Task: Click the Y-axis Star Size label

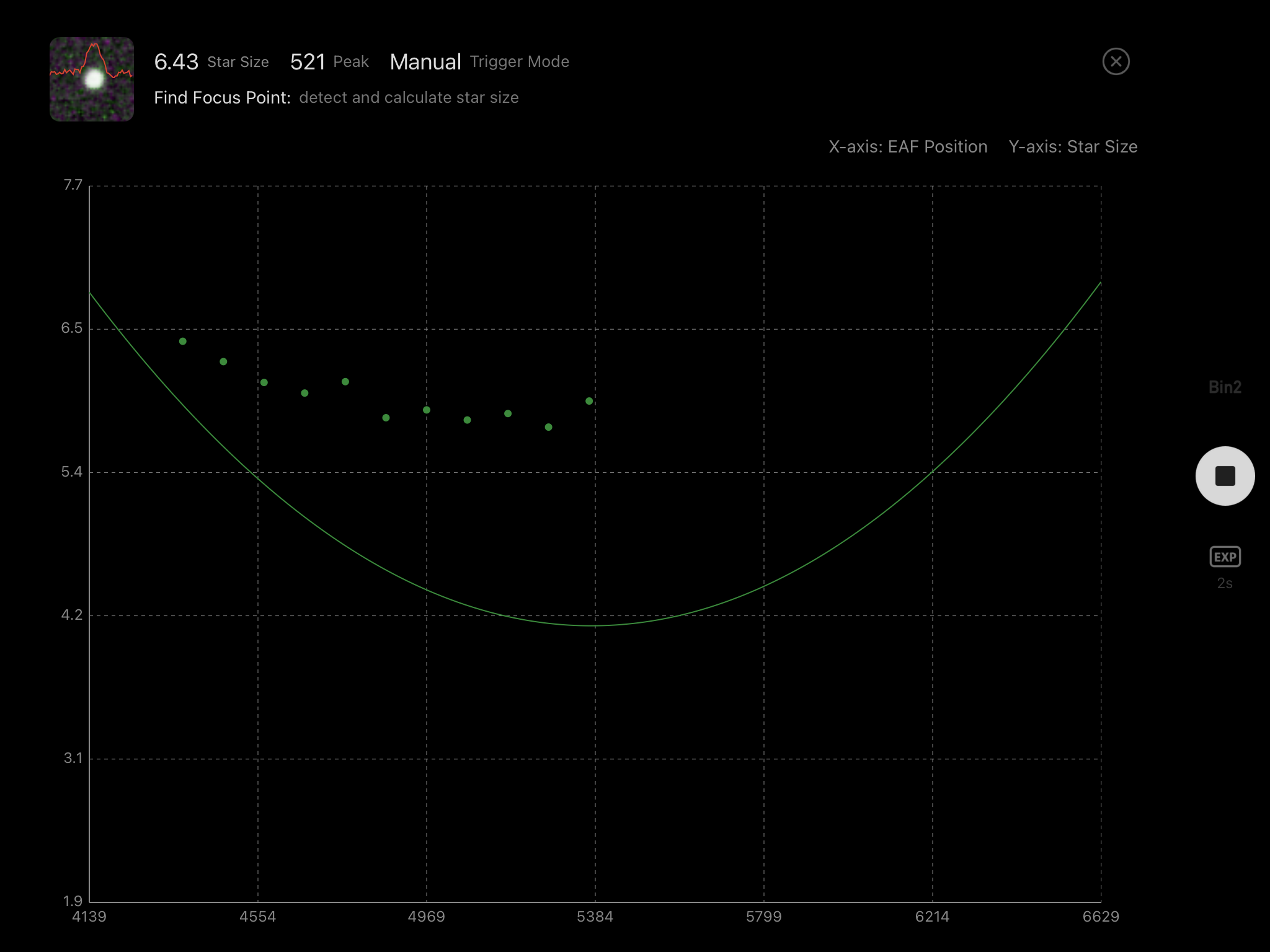Action: (1073, 147)
